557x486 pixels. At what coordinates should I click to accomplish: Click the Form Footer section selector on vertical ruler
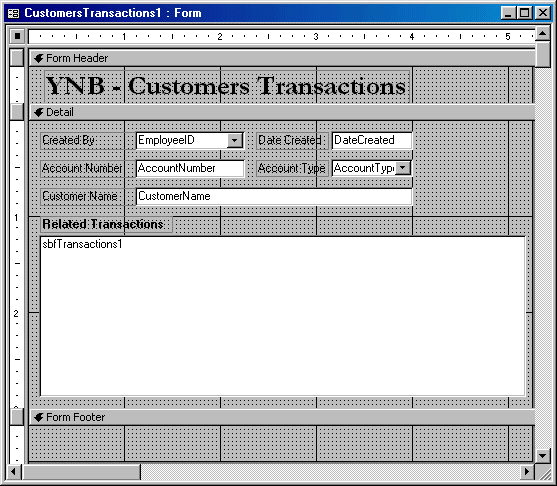(x=17, y=417)
